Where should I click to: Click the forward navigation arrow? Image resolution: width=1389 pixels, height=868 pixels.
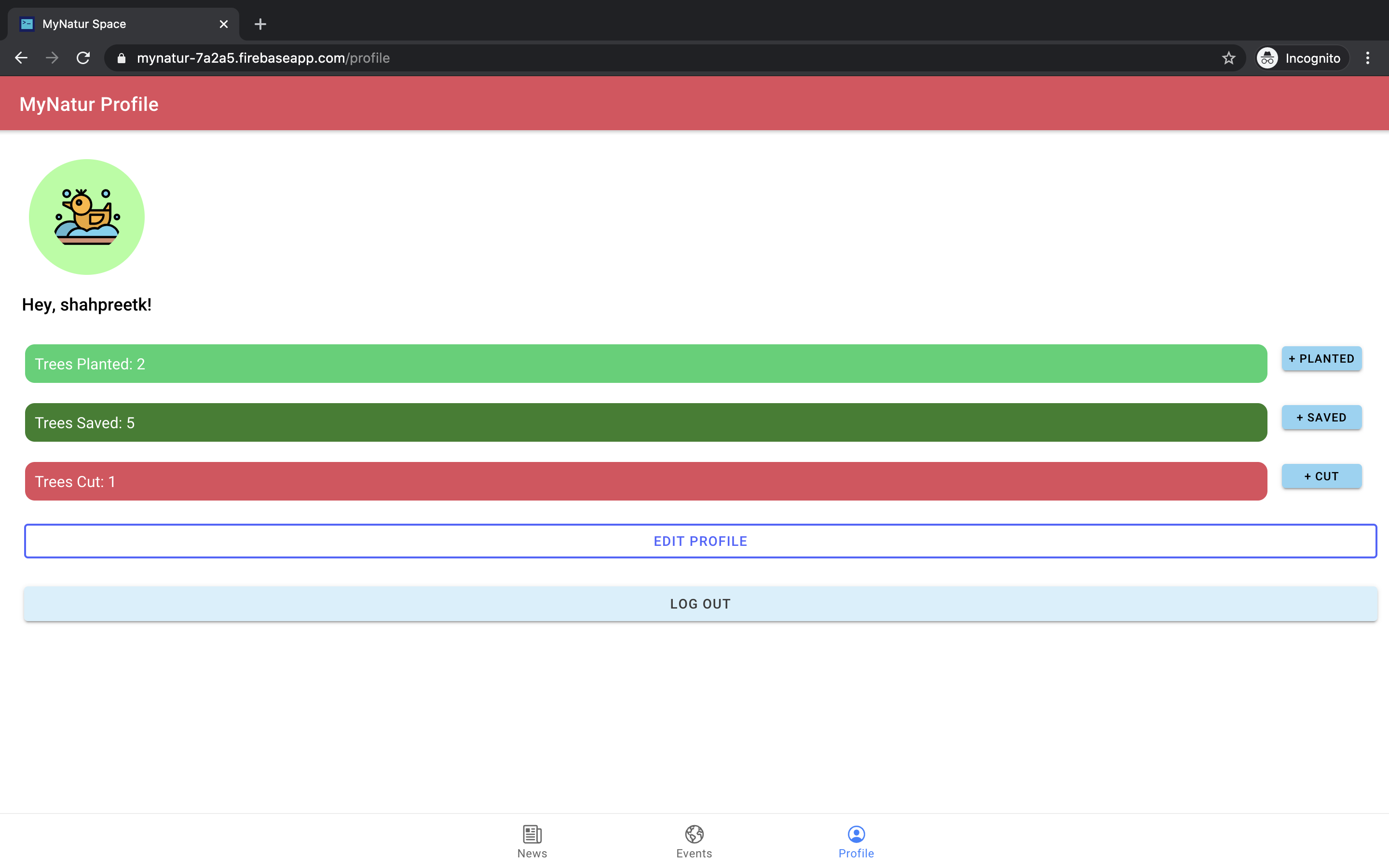[x=52, y=58]
